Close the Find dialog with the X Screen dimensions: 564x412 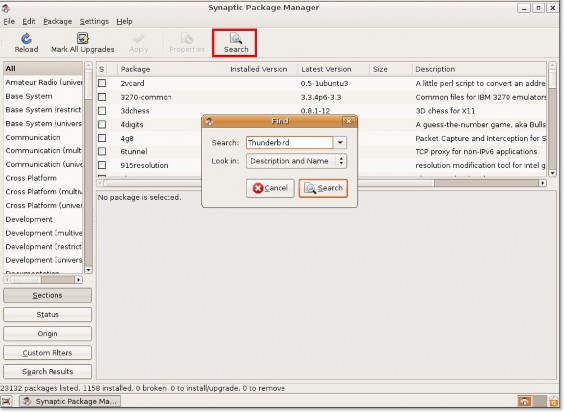point(349,121)
